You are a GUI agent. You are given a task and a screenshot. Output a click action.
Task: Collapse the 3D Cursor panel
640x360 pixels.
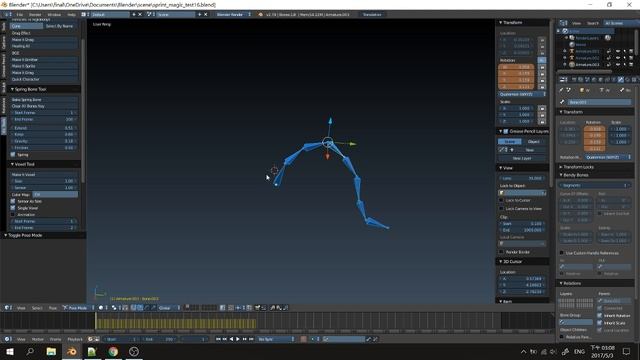pyautogui.click(x=501, y=262)
